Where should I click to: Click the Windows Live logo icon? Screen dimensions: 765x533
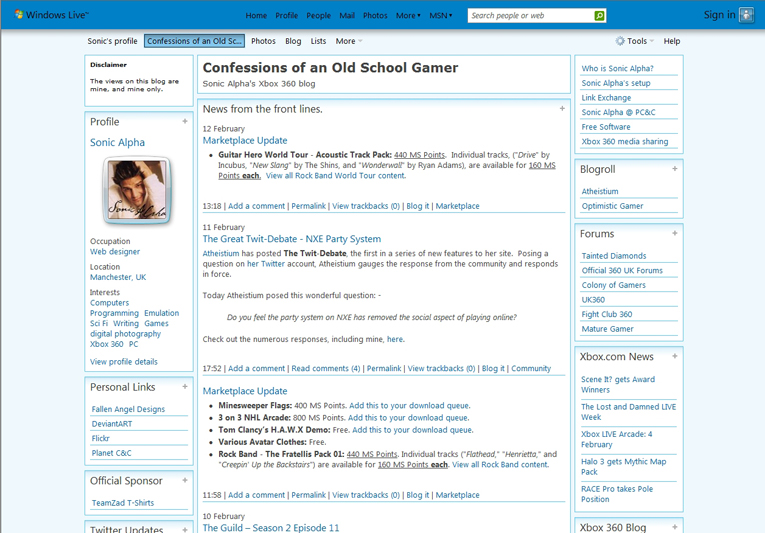tap(19, 14)
